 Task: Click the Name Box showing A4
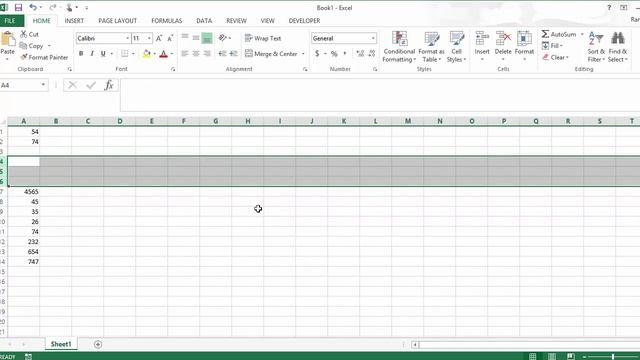pyautogui.click(x=20, y=85)
